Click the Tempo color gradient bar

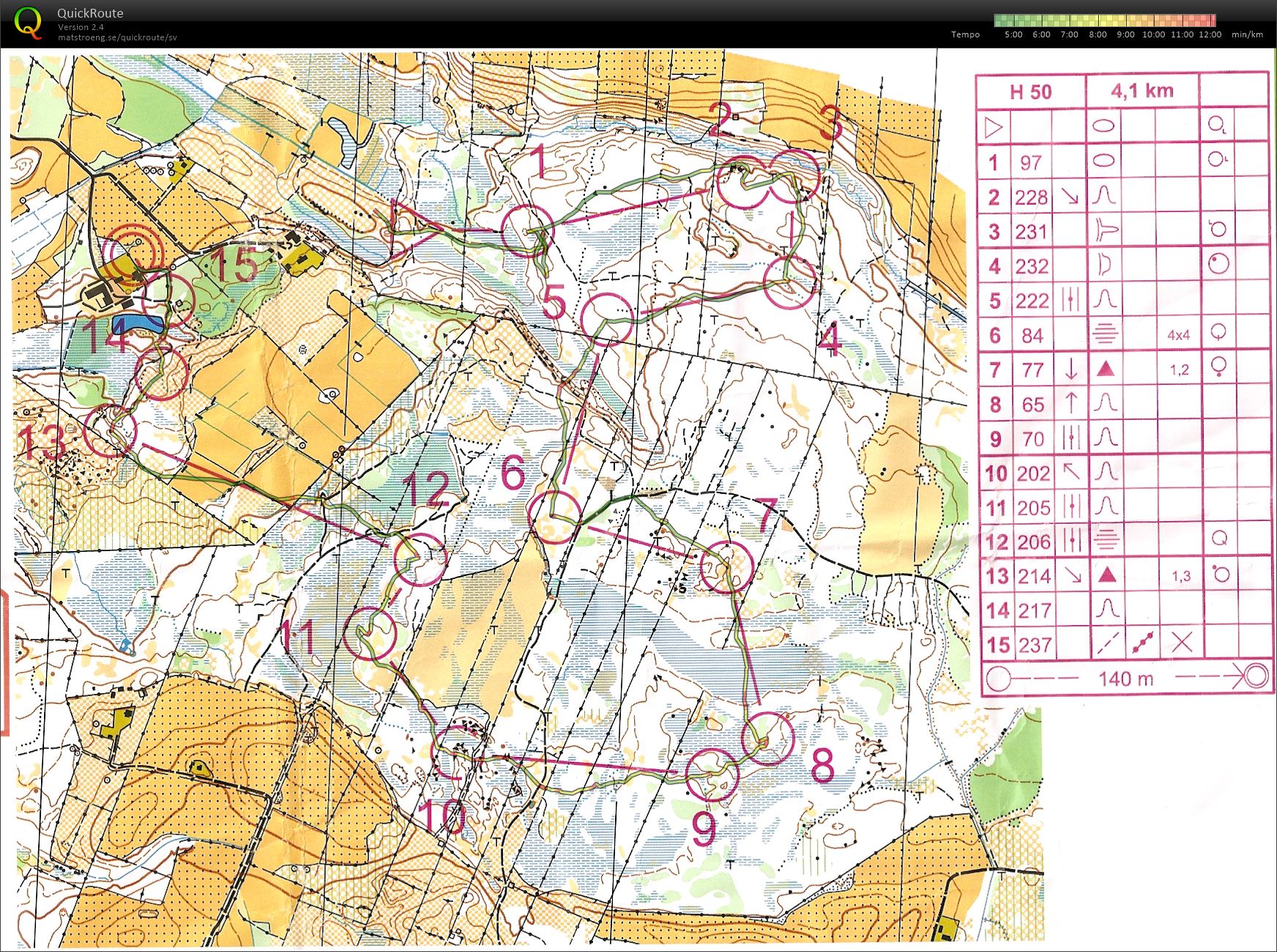1104,21
